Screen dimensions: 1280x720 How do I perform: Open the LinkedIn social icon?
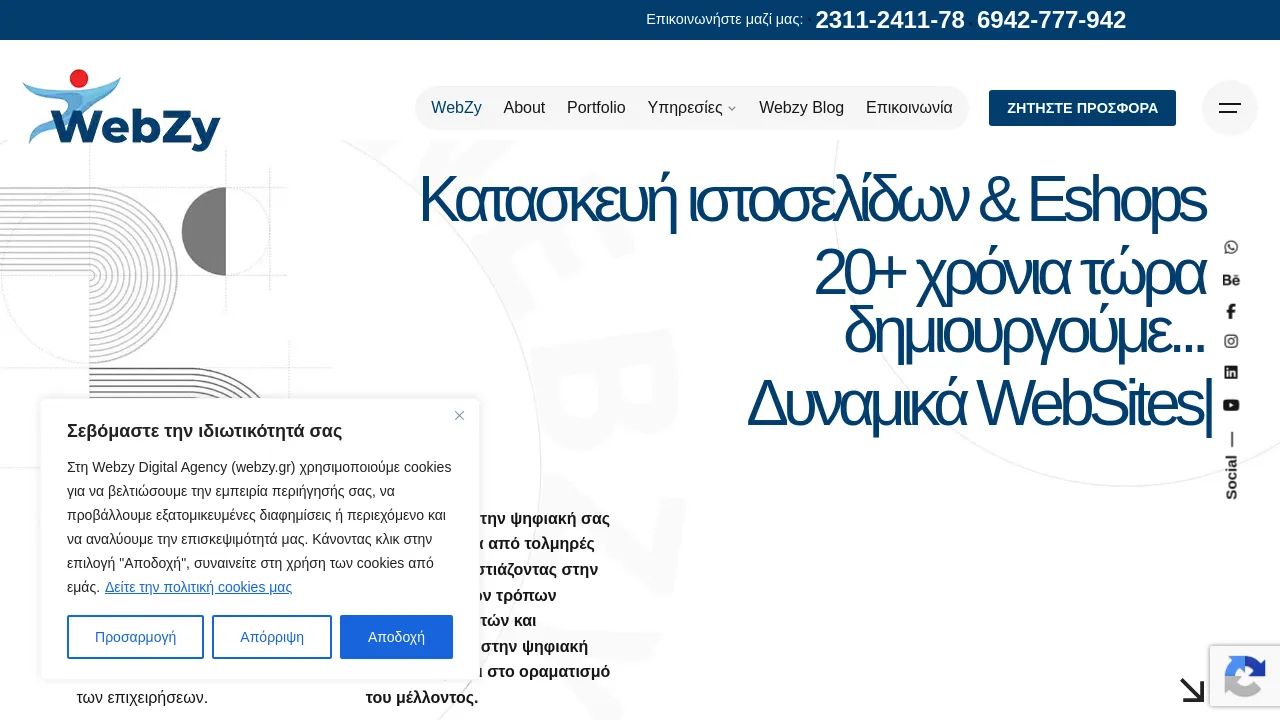tap(1231, 372)
